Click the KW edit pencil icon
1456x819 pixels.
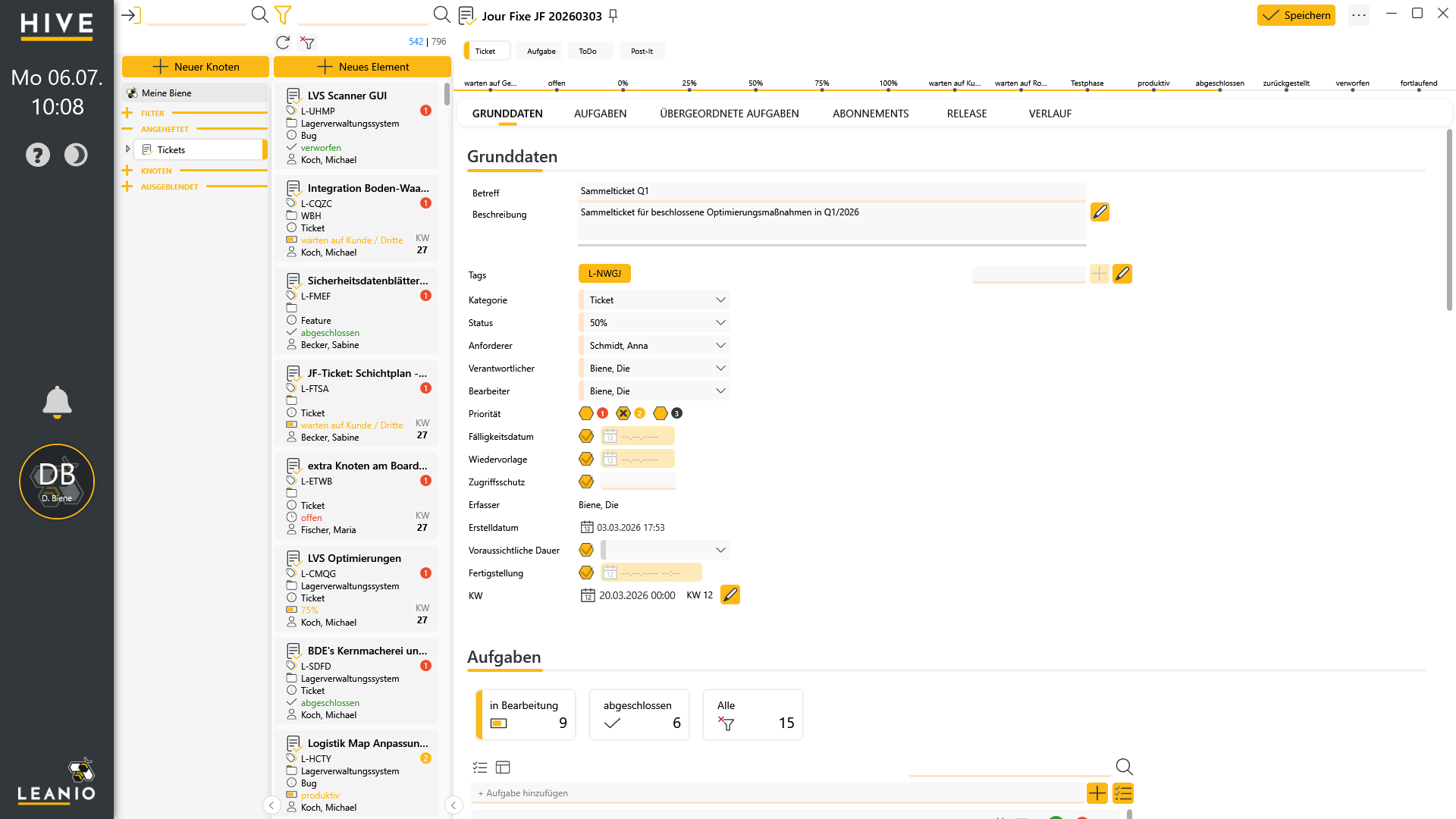click(730, 595)
